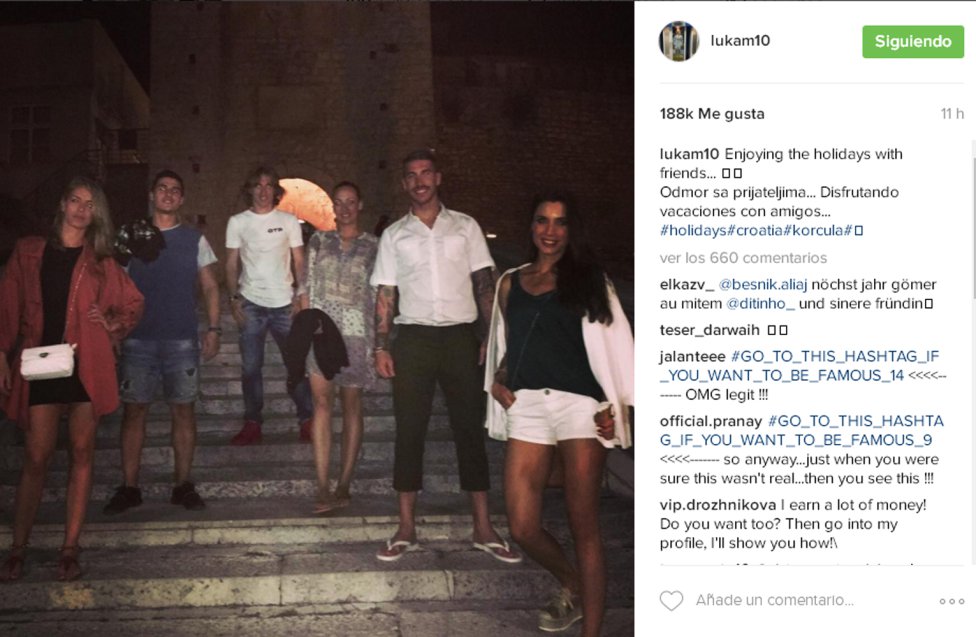This screenshot has height=637, width=976.
Task: Open vip.drozhnikova commenter profile
Action: (x=718, y=504)
